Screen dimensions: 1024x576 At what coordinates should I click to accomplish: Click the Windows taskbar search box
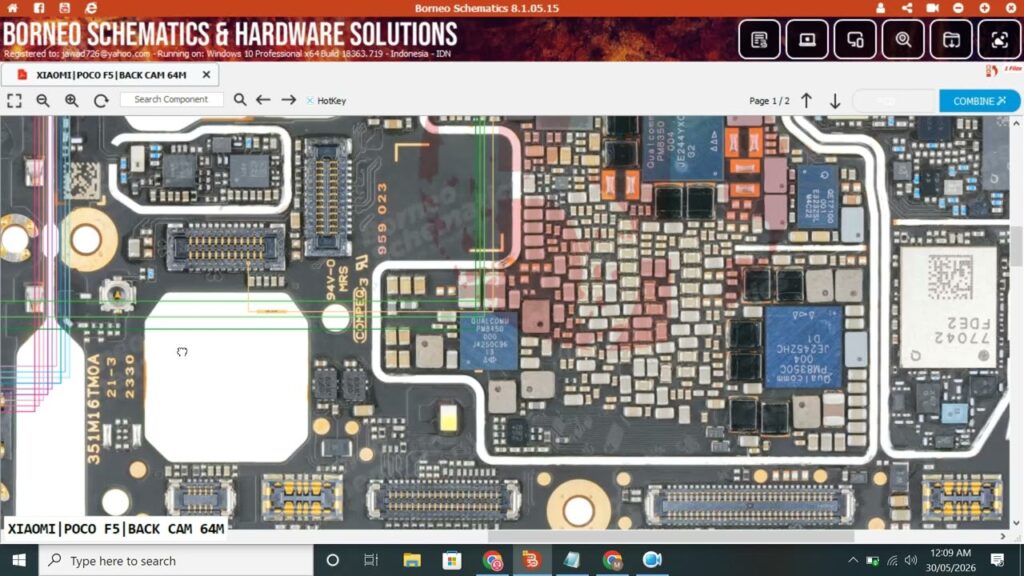[176, 560]
